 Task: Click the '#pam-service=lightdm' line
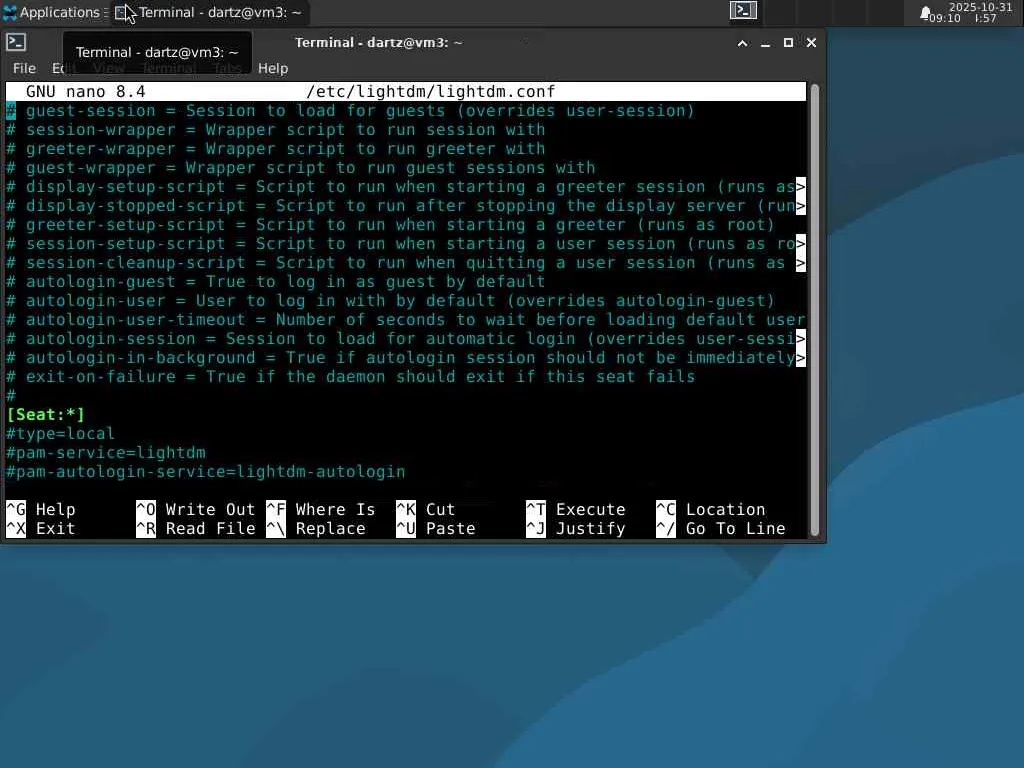[x=106, y=453]
